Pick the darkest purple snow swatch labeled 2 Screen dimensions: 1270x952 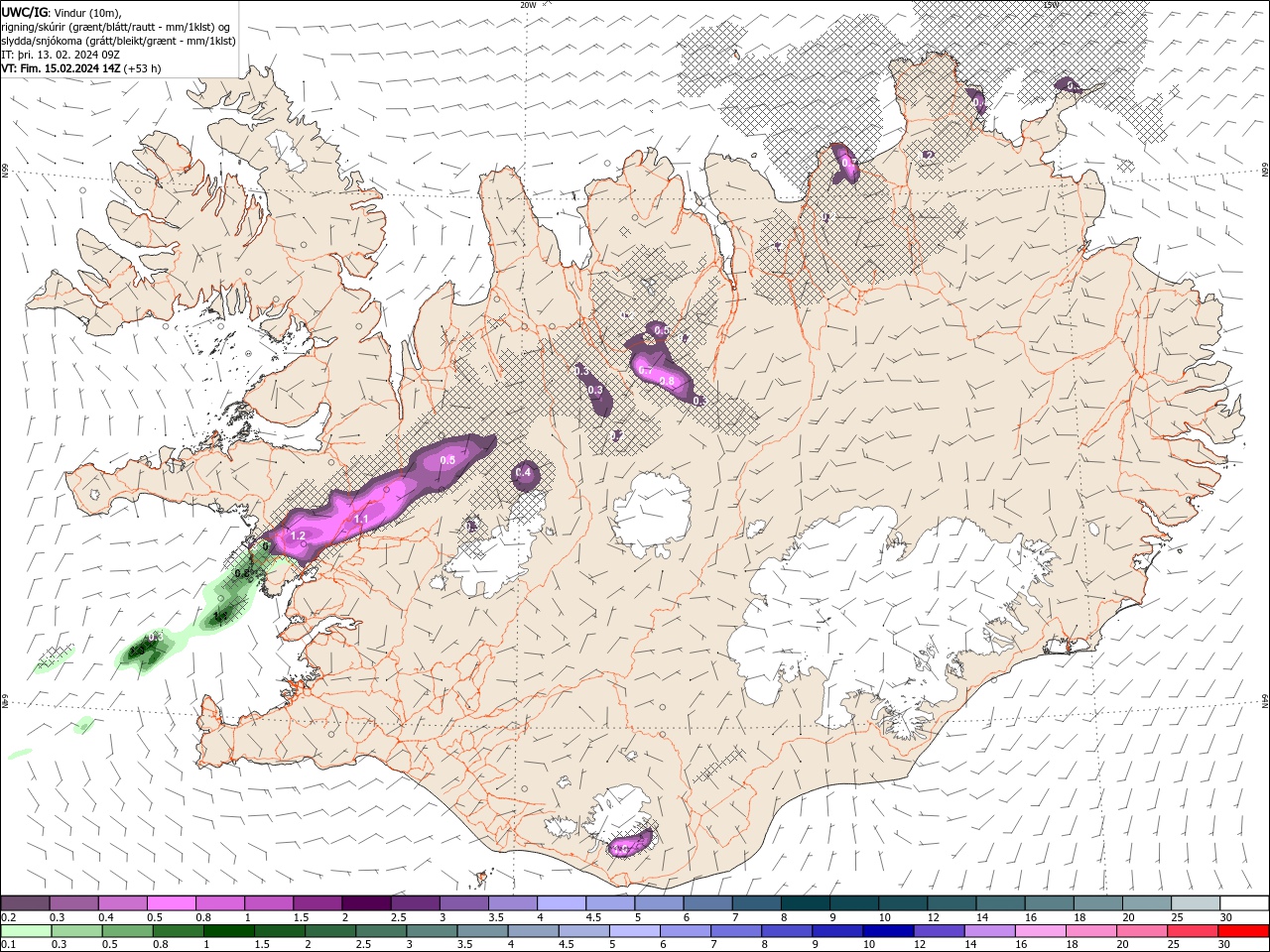366,903
